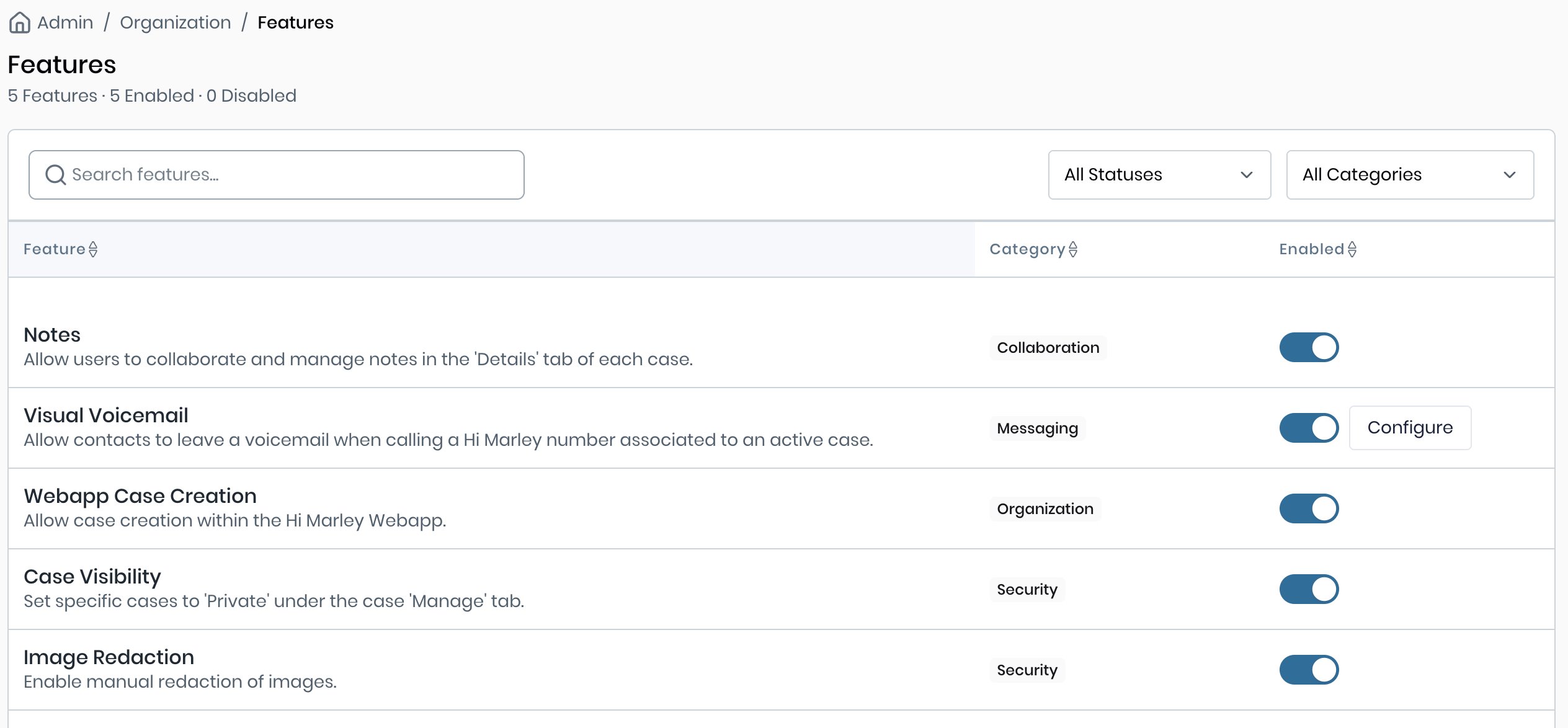This screenshot has width=1568, height=728.
Task: Sort by Enabled column arrows
Action: pos(1352,249)
